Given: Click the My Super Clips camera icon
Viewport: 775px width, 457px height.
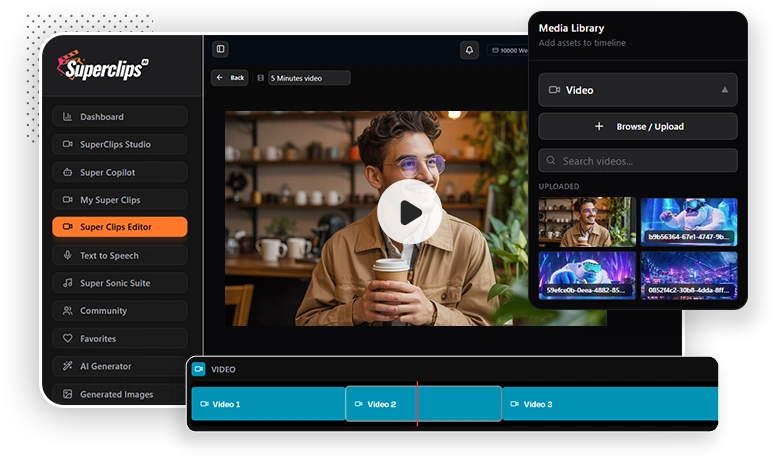Looking at the screenshot, I should click(x=67, y=200).
